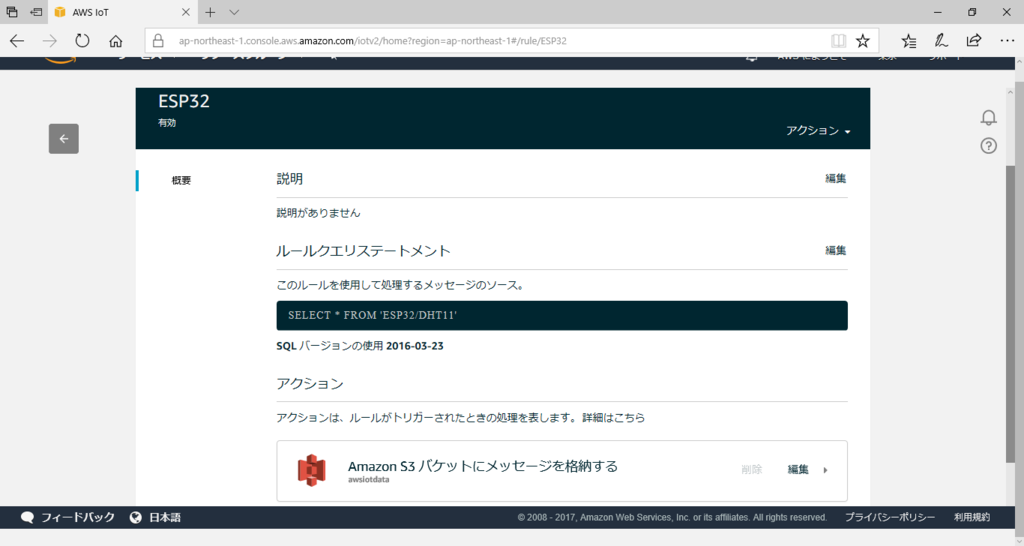This screenshot has height=546, width=1024.
Task: Open reading view book icon
Action: point(838,40)
